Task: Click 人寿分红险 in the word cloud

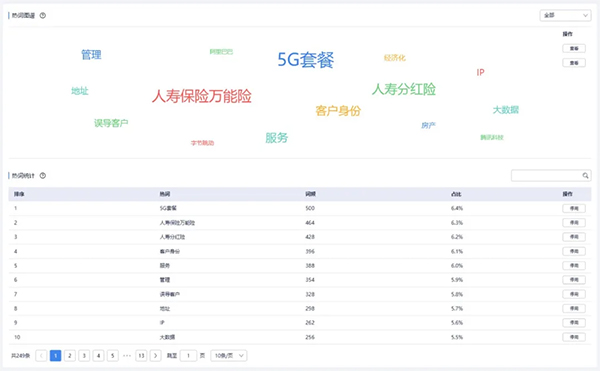Action: [x=404, y=89]
